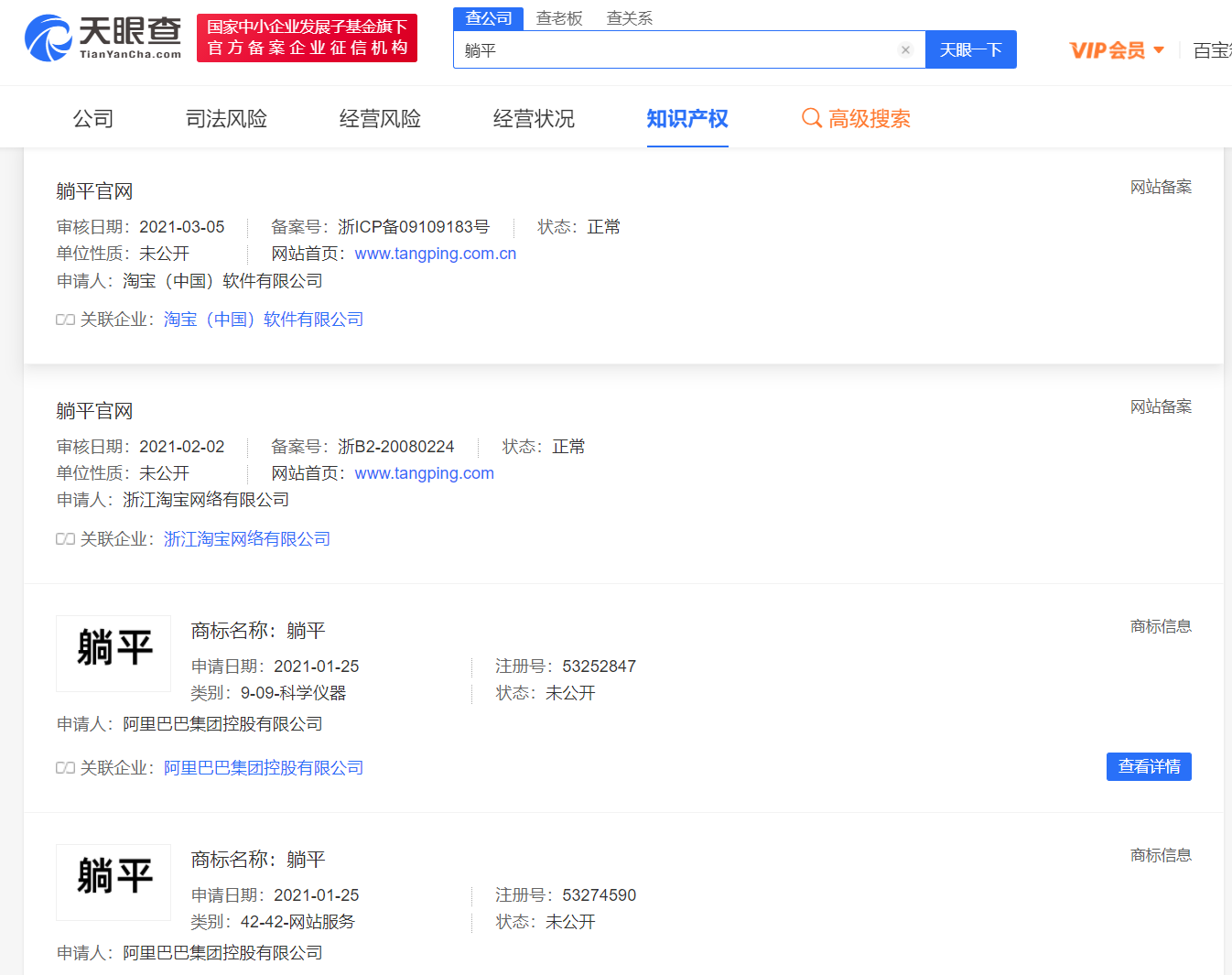1232x975 pixels.
Task: Select 网站备案 tag on the 浙ICP备09109183号 record
Action: tap(1161, 188)
